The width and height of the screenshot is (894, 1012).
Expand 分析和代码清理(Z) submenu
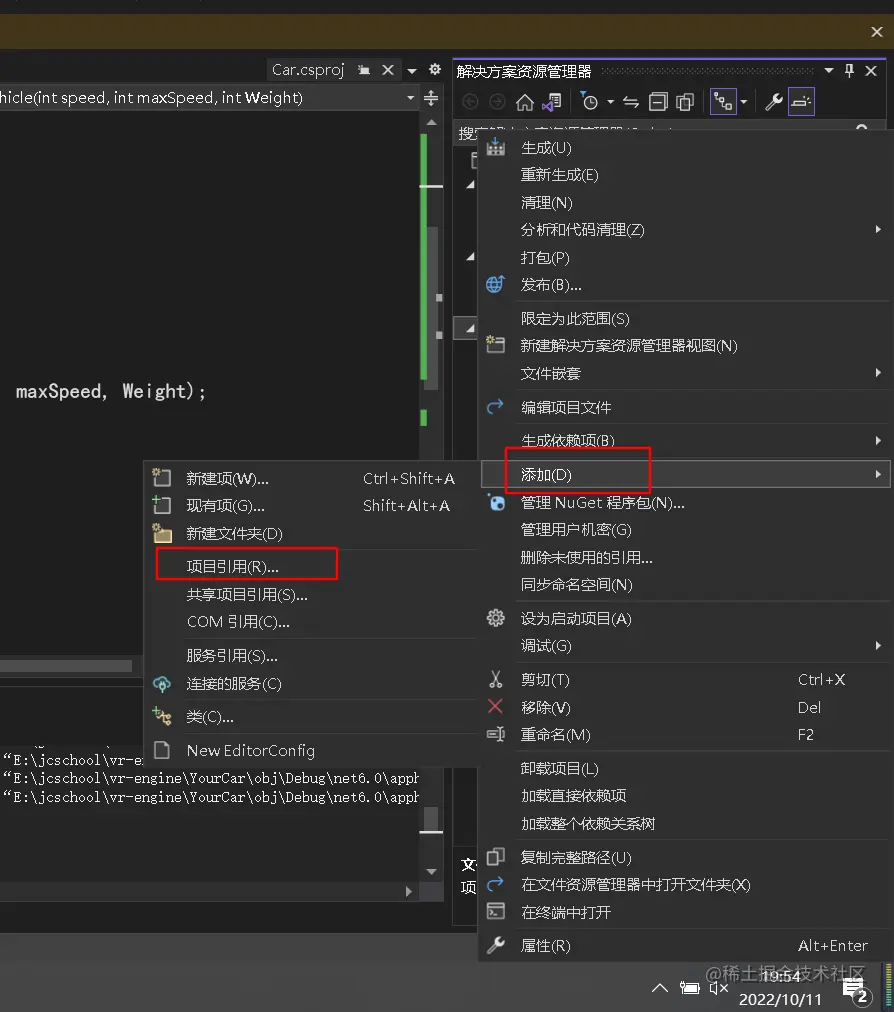686,230
